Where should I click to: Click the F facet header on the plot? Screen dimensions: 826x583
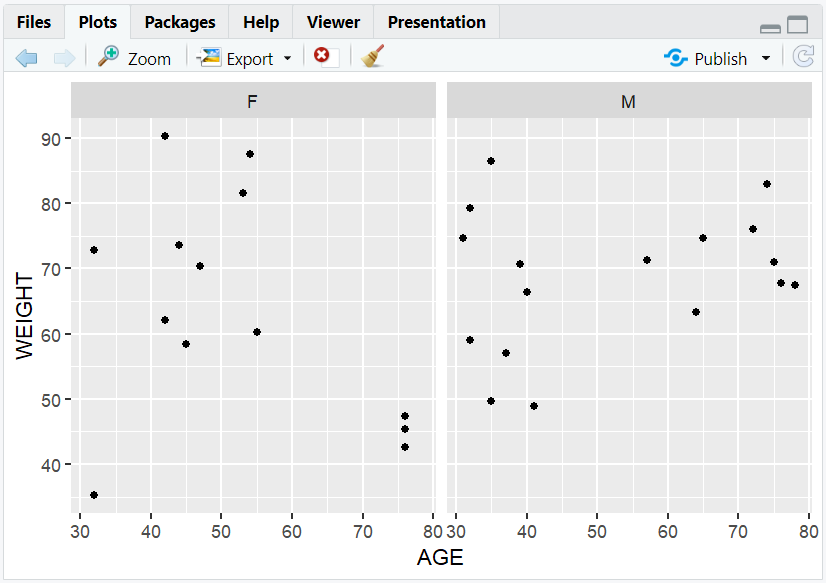point(252,101)
